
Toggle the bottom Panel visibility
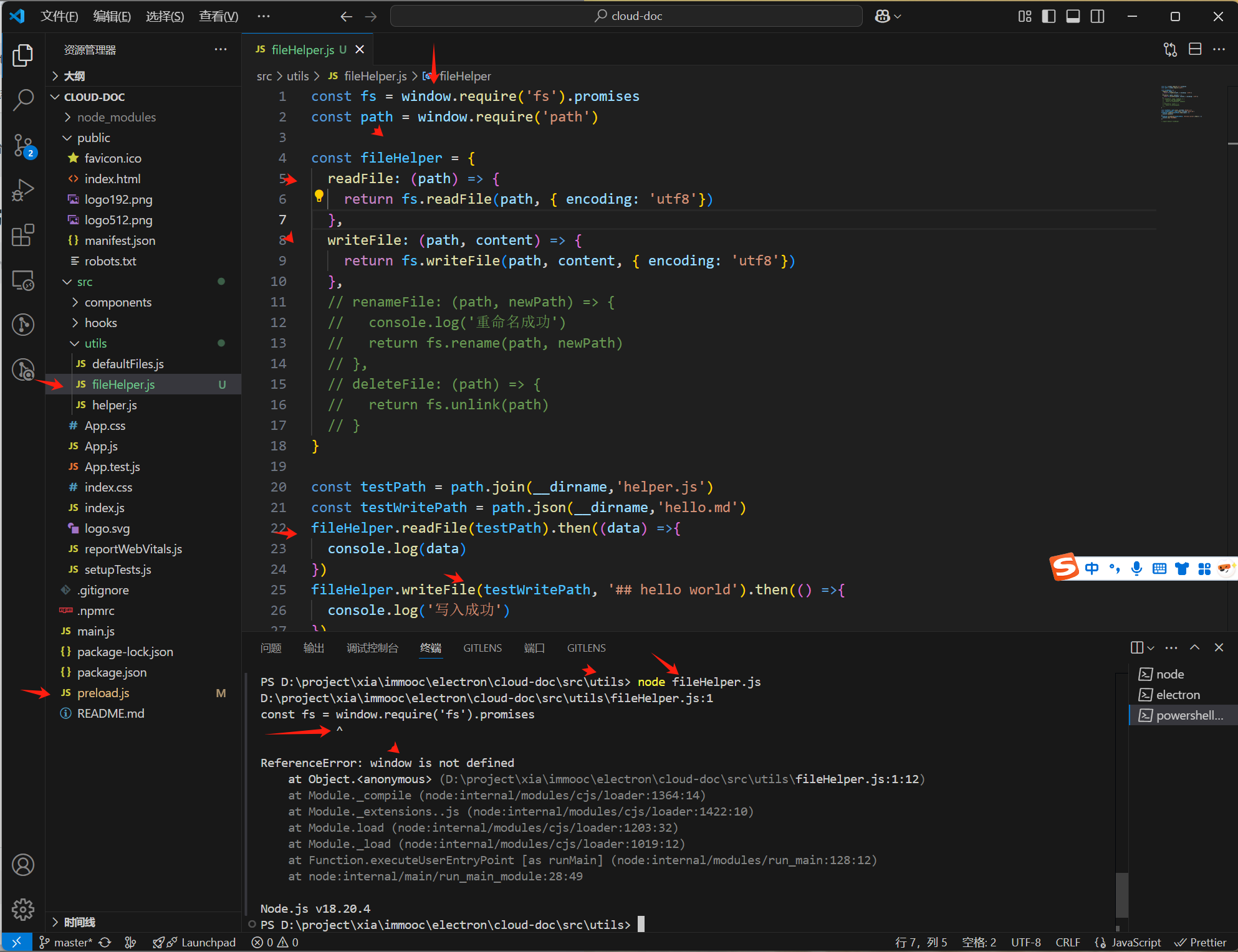click(x=1073, y=16)
